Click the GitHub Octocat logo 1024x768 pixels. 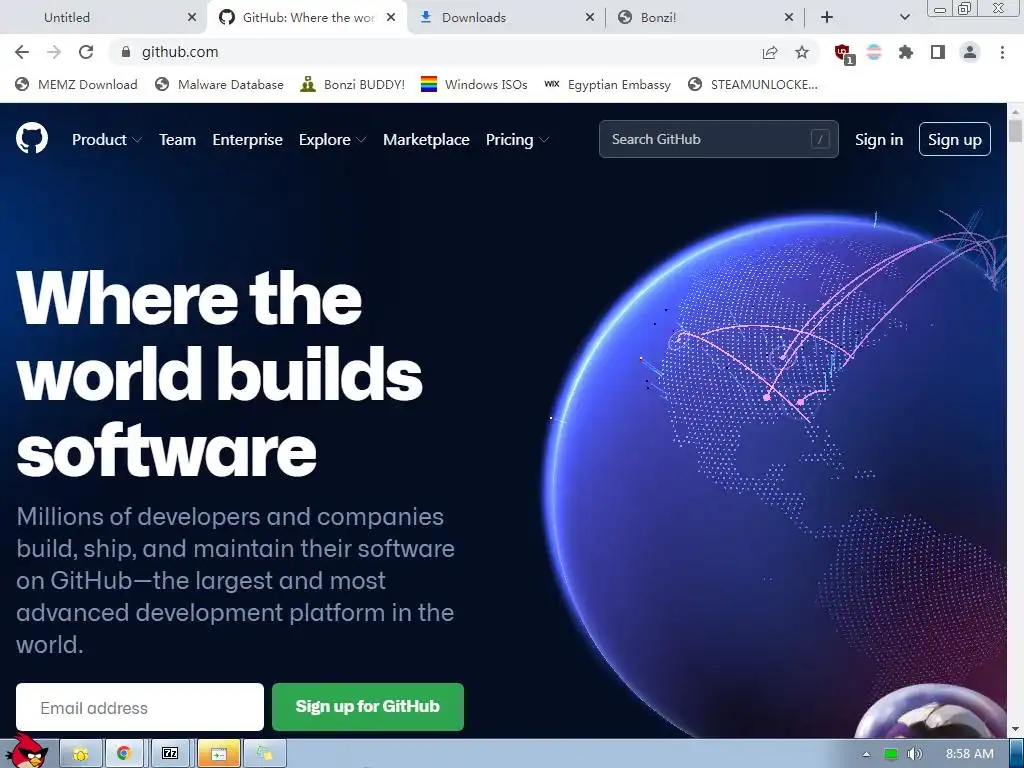31,138
